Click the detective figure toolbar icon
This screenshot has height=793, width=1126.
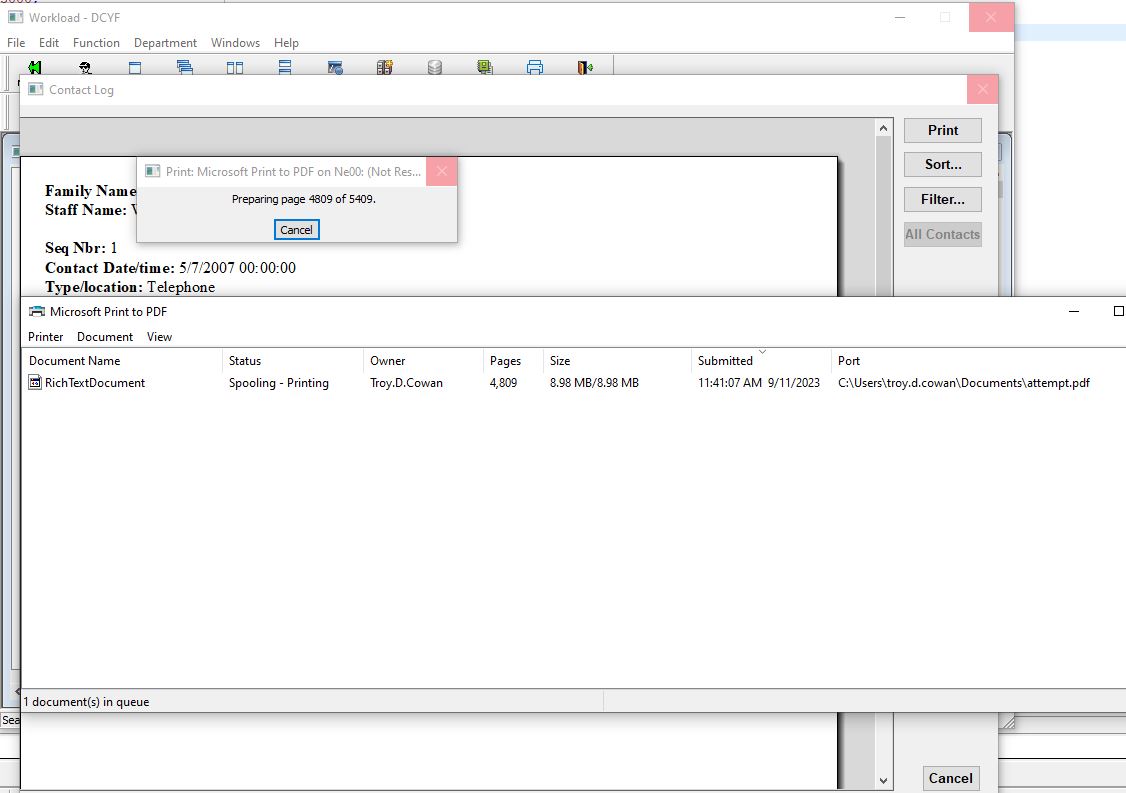click(85, 68)
